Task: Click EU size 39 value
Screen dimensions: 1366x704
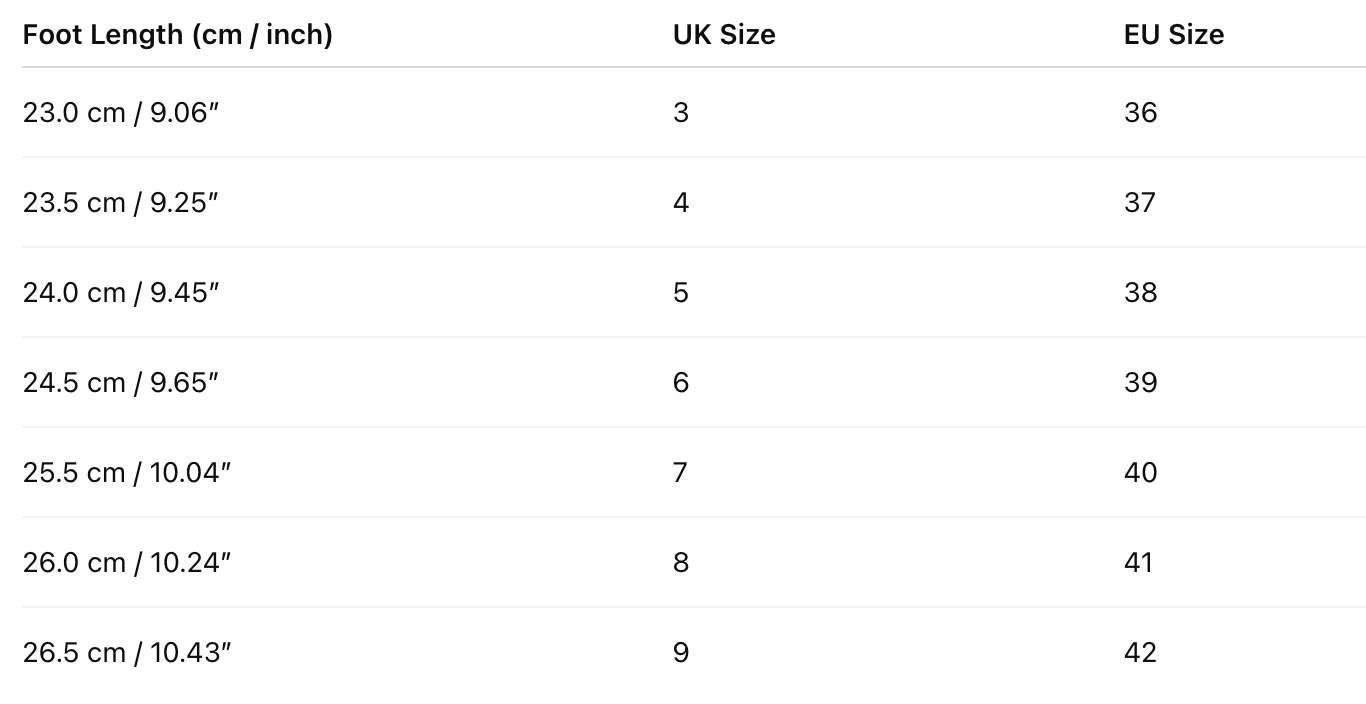Action: [1140, 382]
